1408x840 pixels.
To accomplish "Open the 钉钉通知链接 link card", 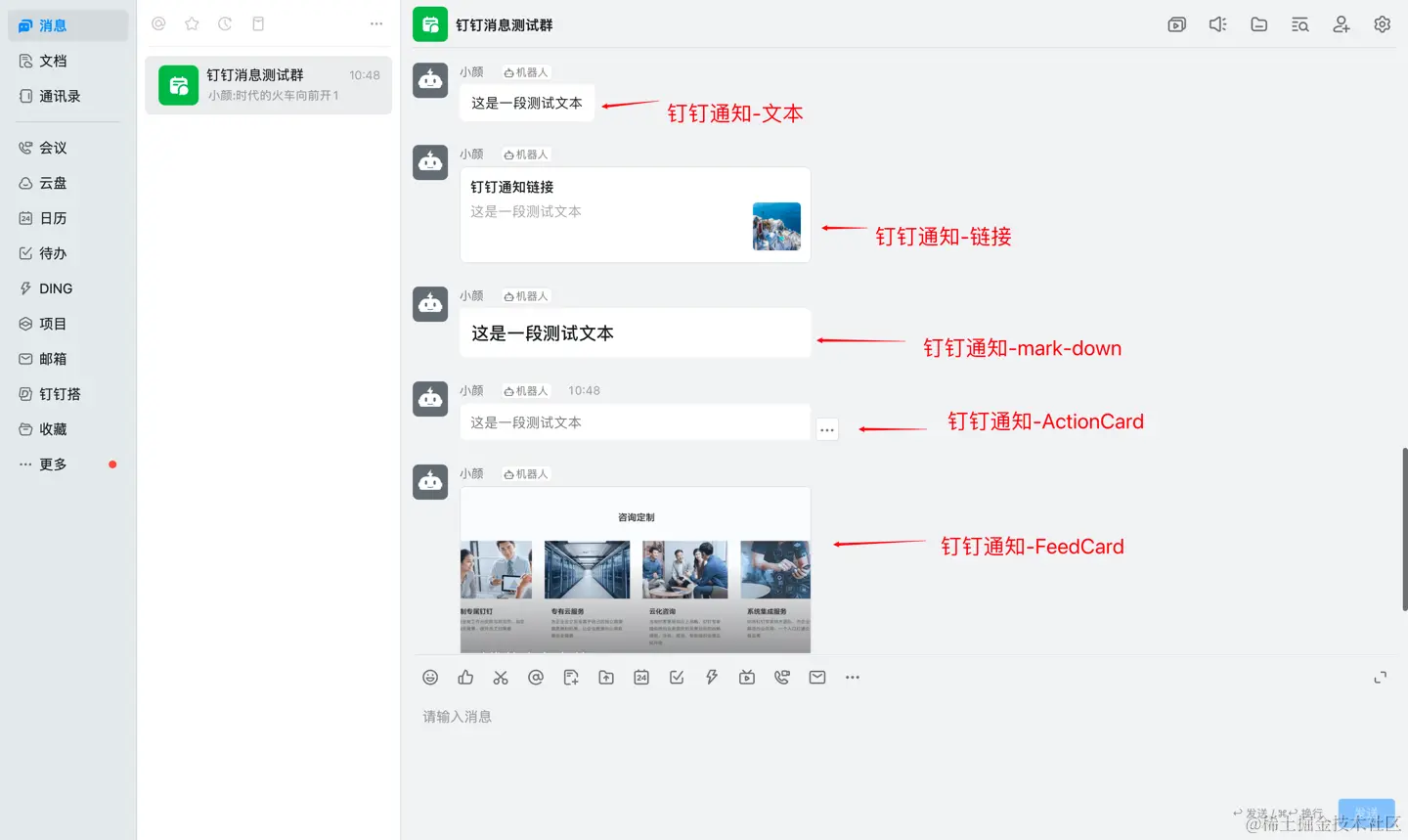I will (x=636, y=215).
